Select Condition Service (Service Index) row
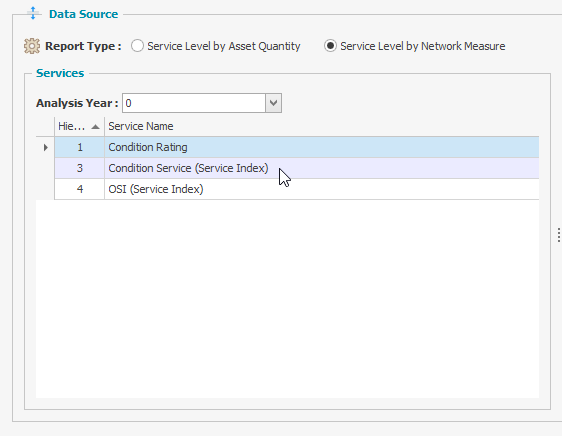The width and height of the screenshot is (562, 436). coord(296,168)
